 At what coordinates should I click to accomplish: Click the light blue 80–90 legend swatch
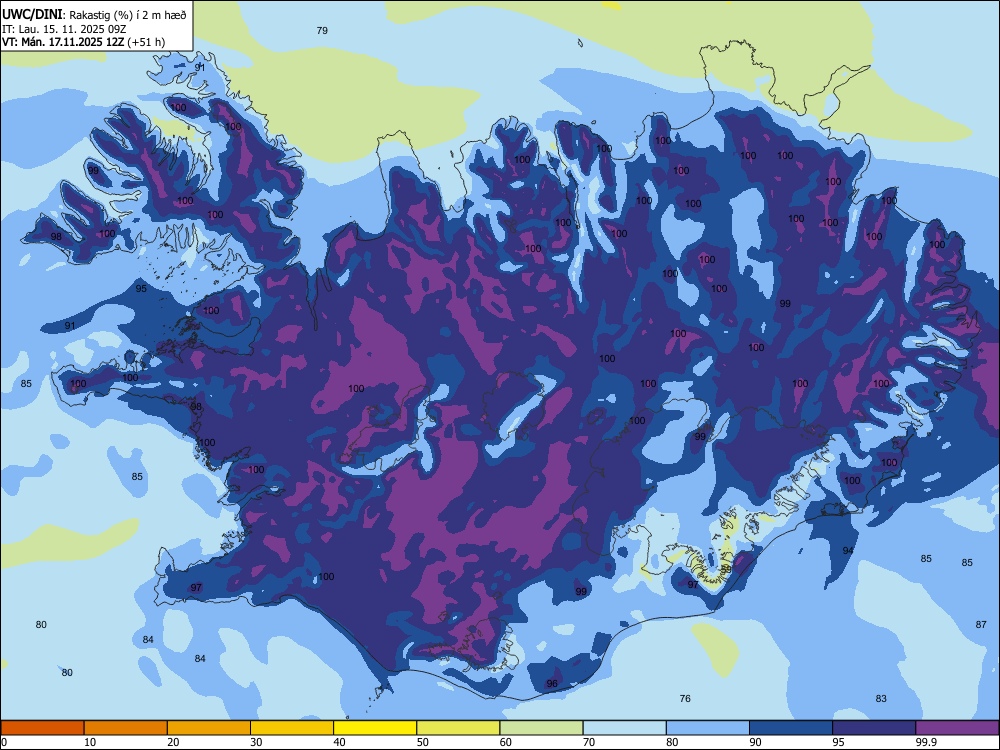click(x=707, y=728)
